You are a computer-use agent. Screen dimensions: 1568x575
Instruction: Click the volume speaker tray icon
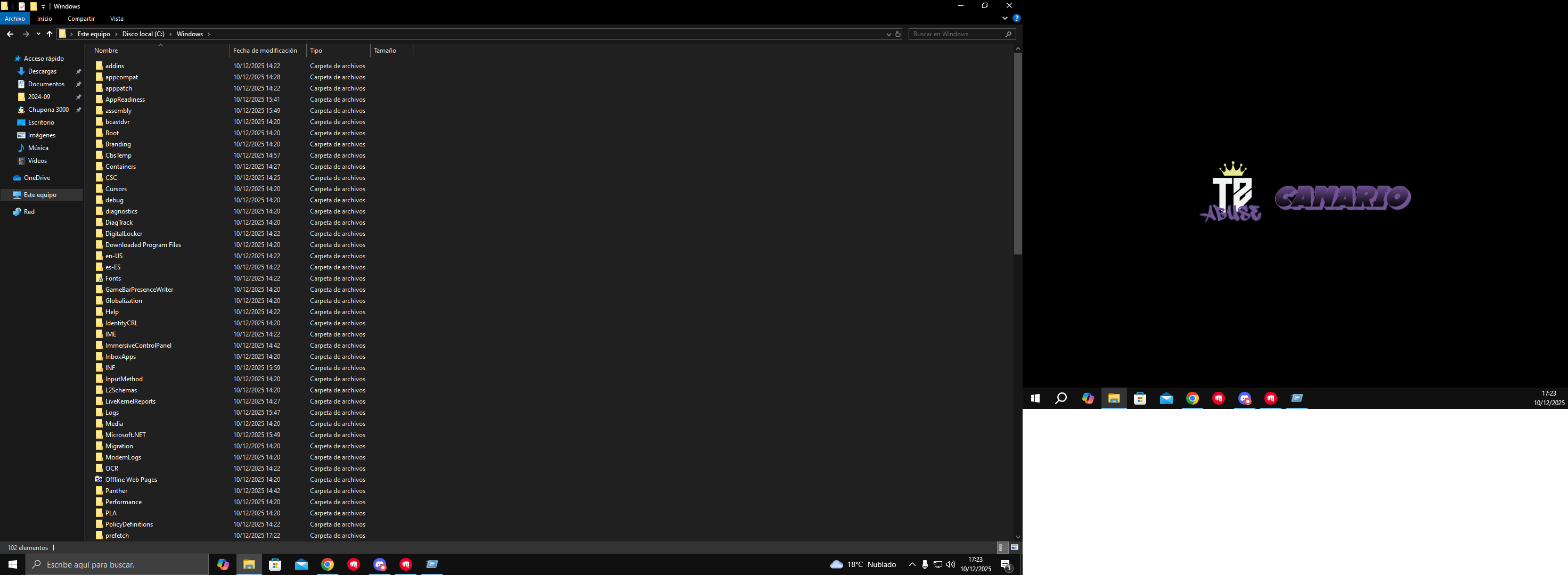[x=950, y=565]
